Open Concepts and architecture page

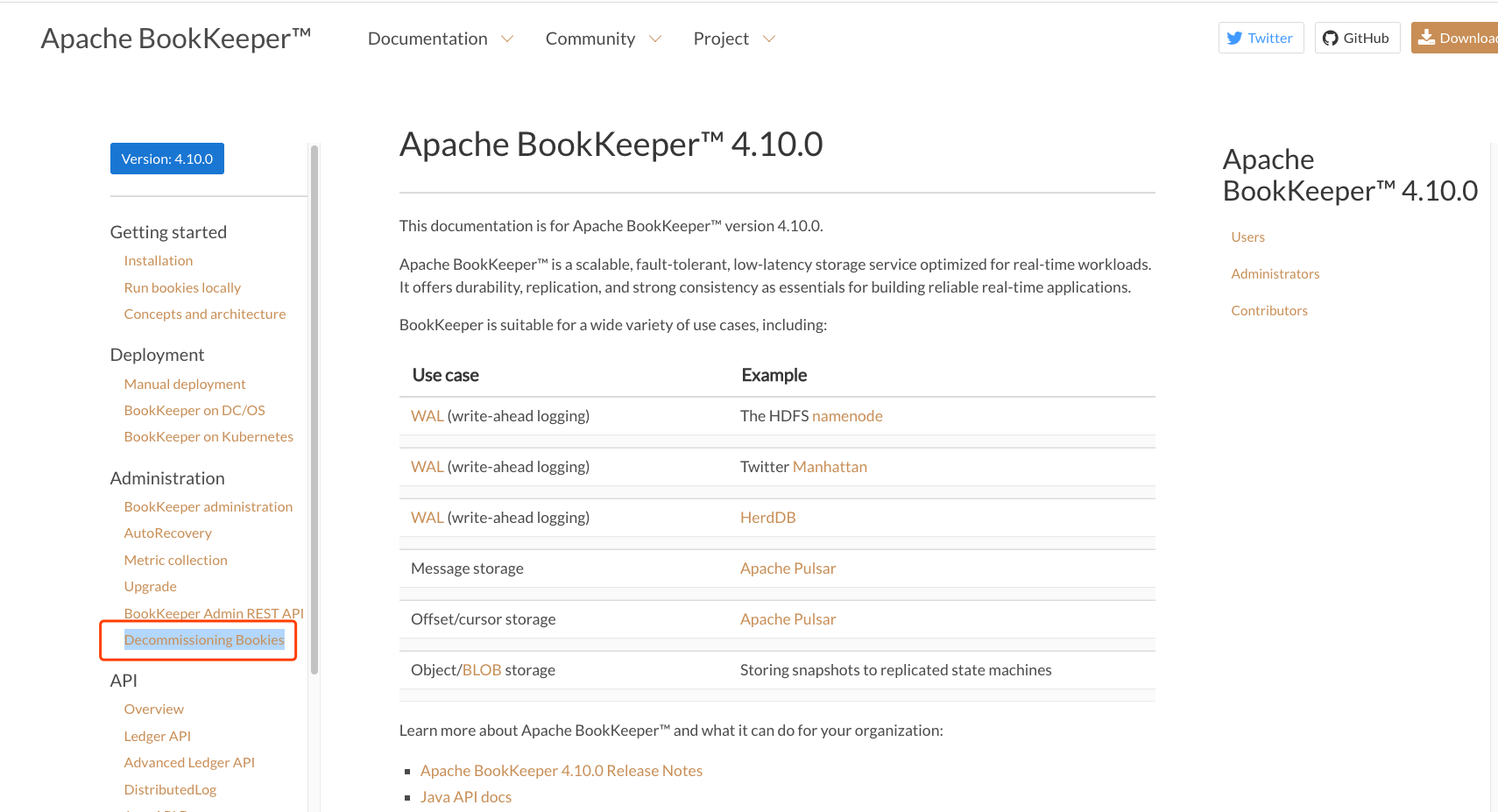pos(205,314)
